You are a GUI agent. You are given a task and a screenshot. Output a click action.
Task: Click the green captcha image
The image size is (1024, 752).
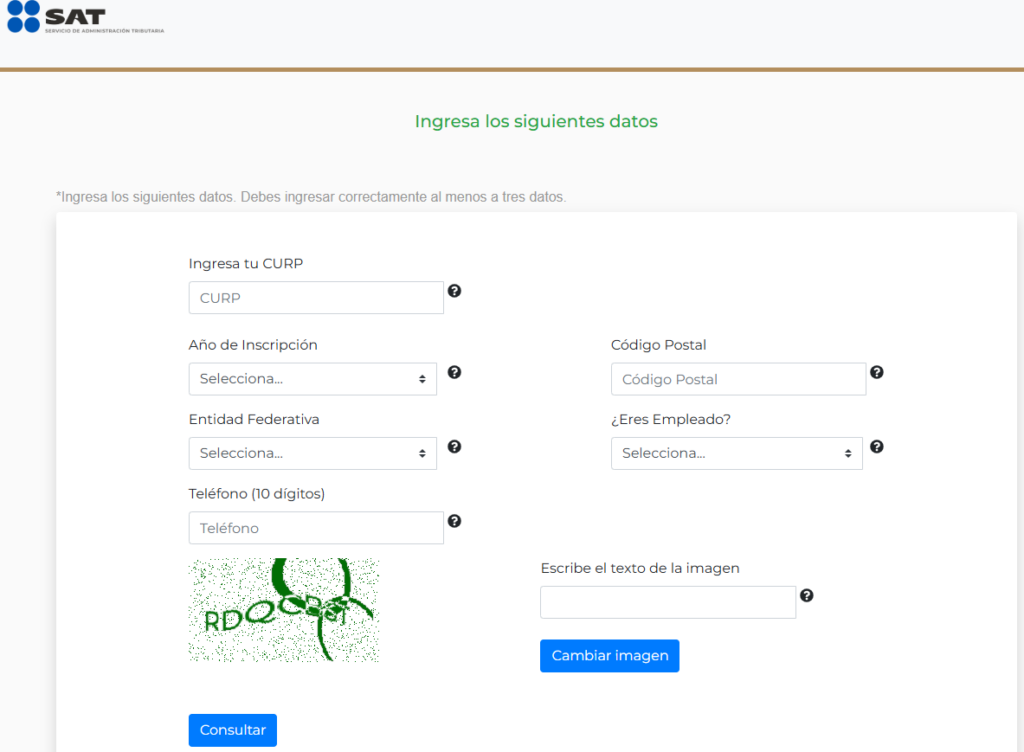pyautogui.click(x=283, y=609)
